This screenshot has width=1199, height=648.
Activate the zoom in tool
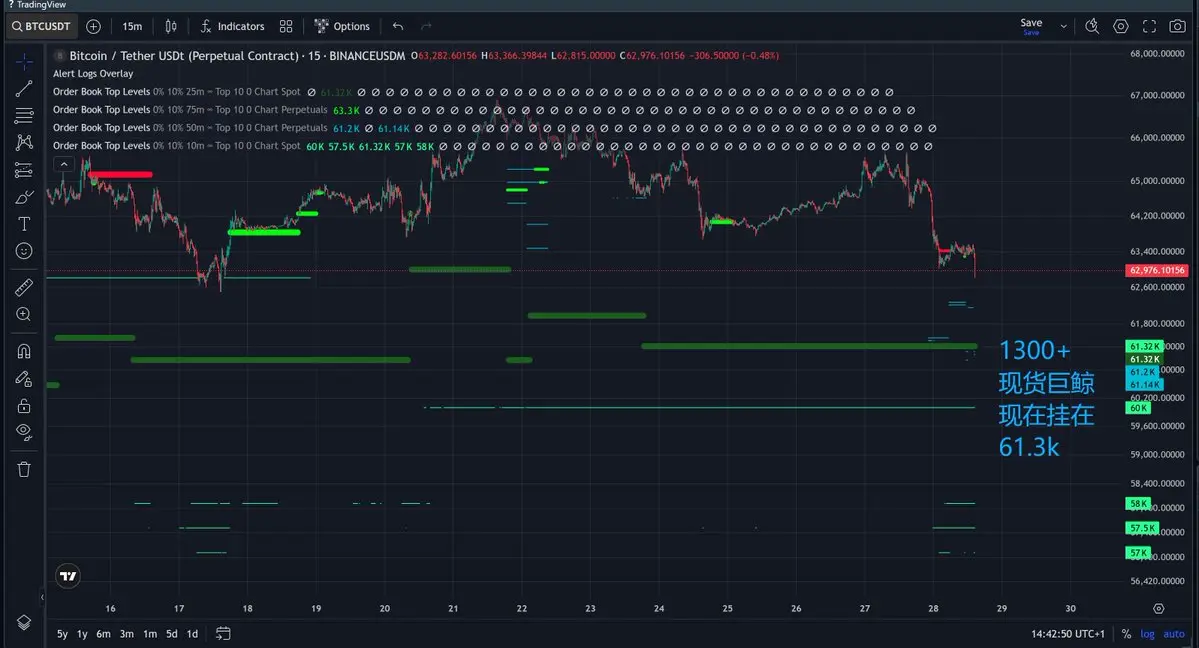24,314
